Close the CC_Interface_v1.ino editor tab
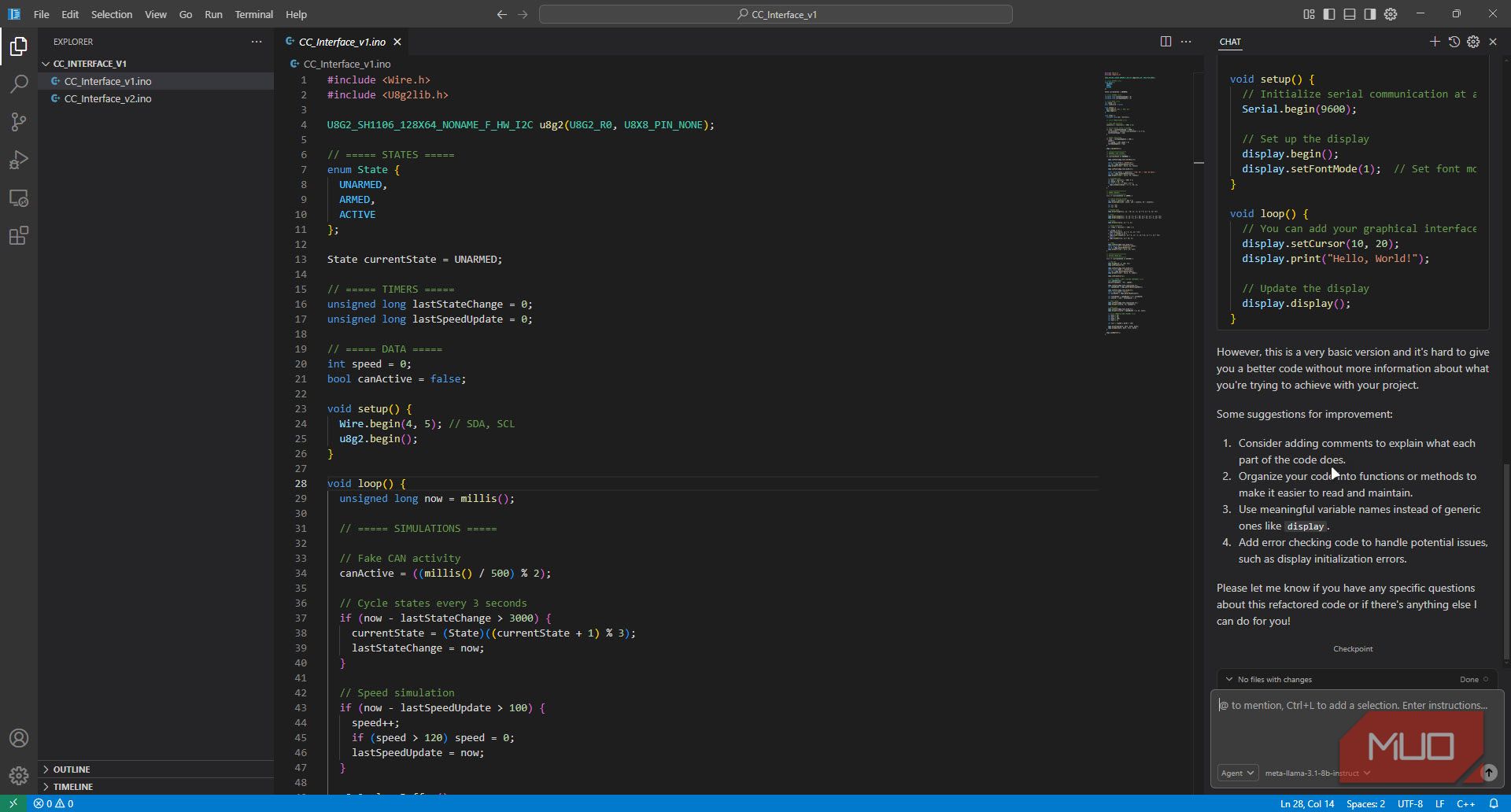Viewport: 1511px width, 812px height. click(397, 42)
